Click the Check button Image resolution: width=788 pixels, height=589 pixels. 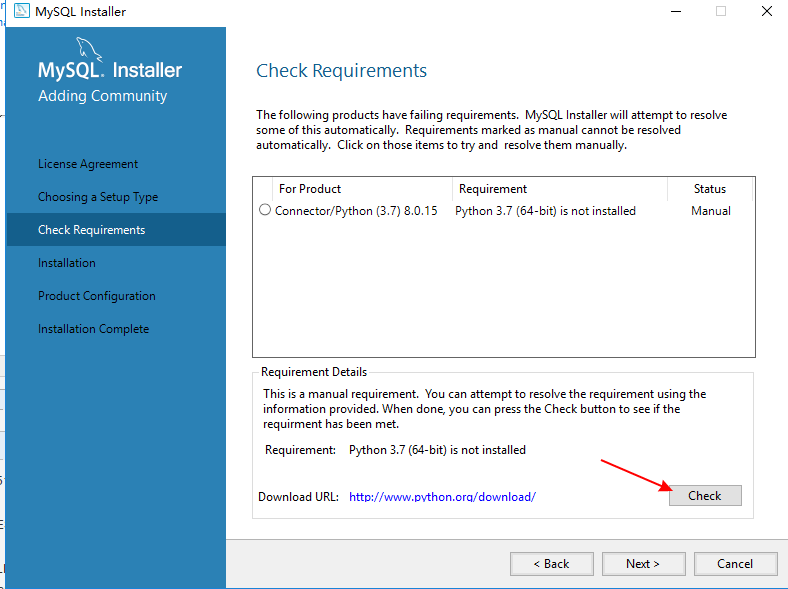705,496
